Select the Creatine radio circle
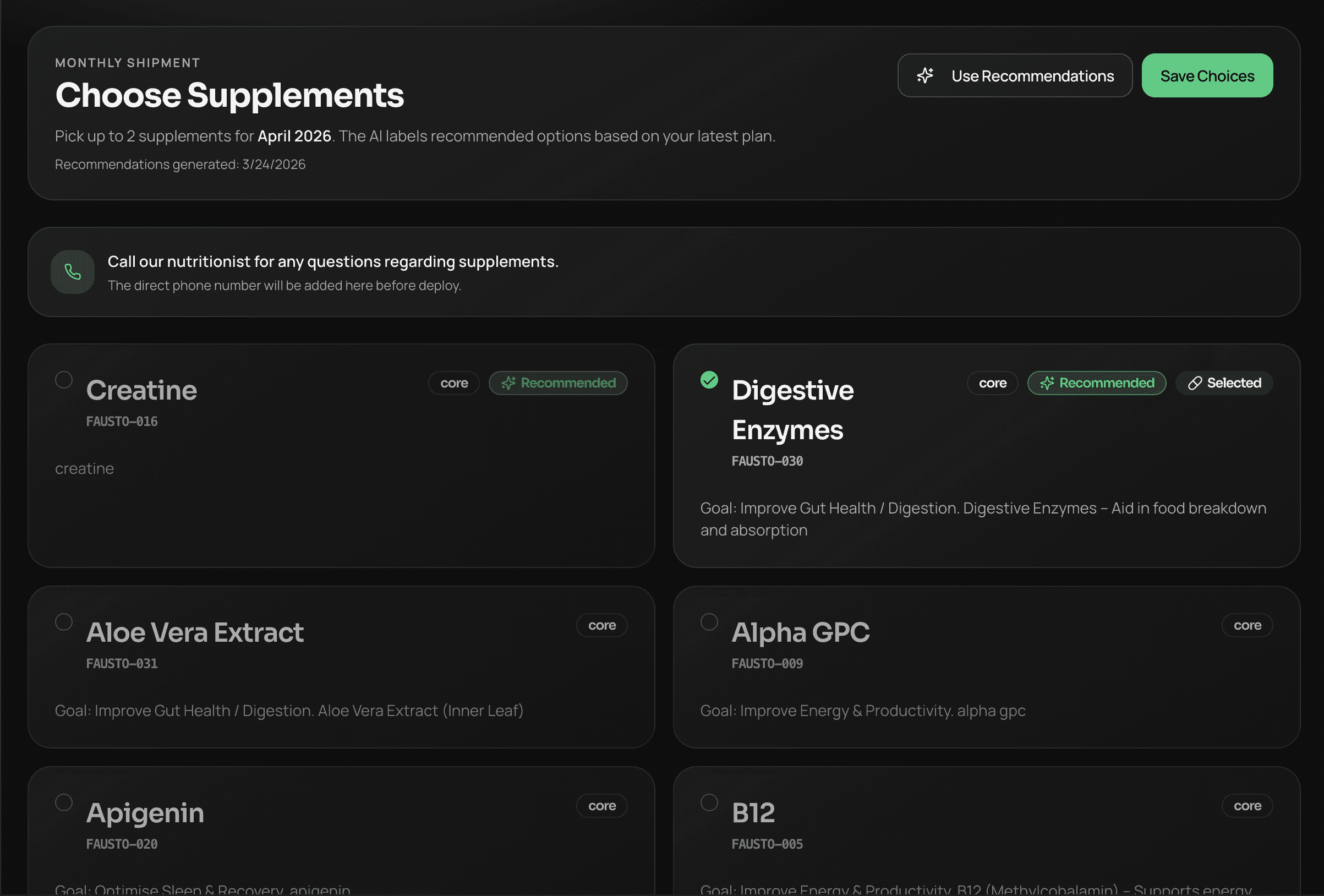Screen dimensions: 1324x896 click(64, 380)
